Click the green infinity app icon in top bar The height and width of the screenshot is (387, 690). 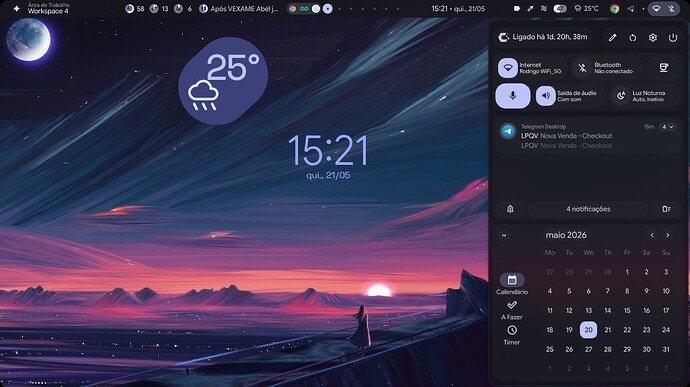tap(304, 9)
